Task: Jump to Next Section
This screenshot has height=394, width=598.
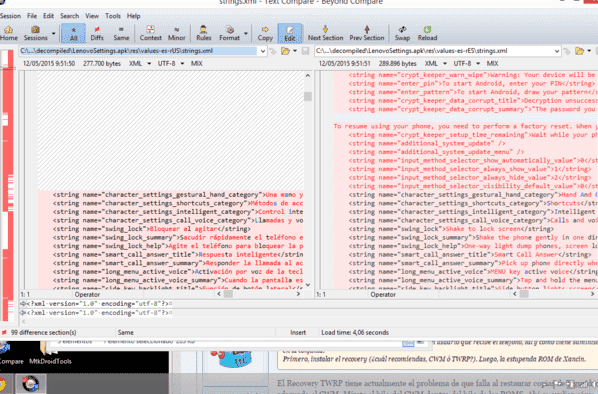Action: click(x=325, y=34)
